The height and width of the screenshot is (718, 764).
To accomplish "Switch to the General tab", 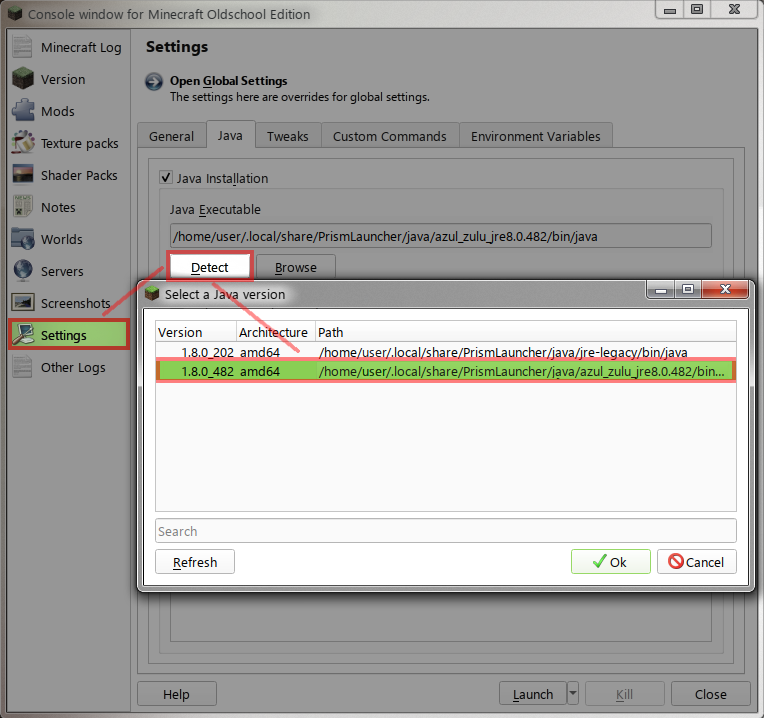I will [x=171, y=136].
